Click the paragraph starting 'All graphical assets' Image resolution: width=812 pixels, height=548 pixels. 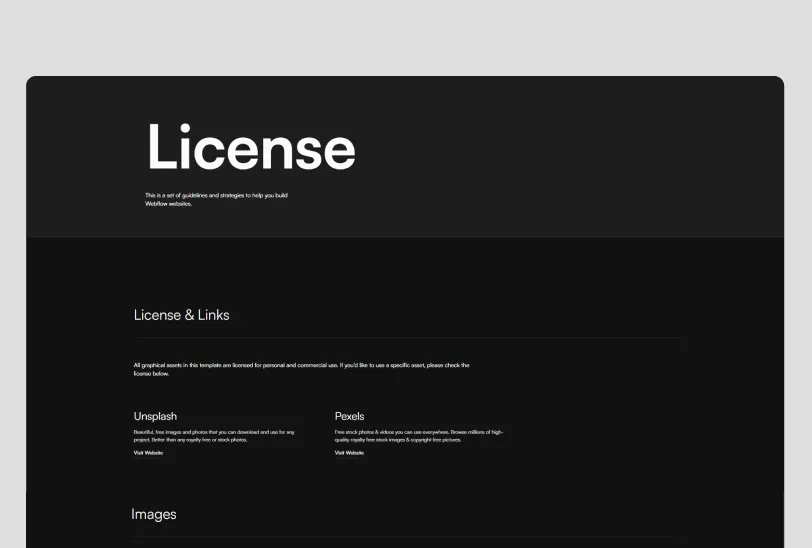coord(301,369)
